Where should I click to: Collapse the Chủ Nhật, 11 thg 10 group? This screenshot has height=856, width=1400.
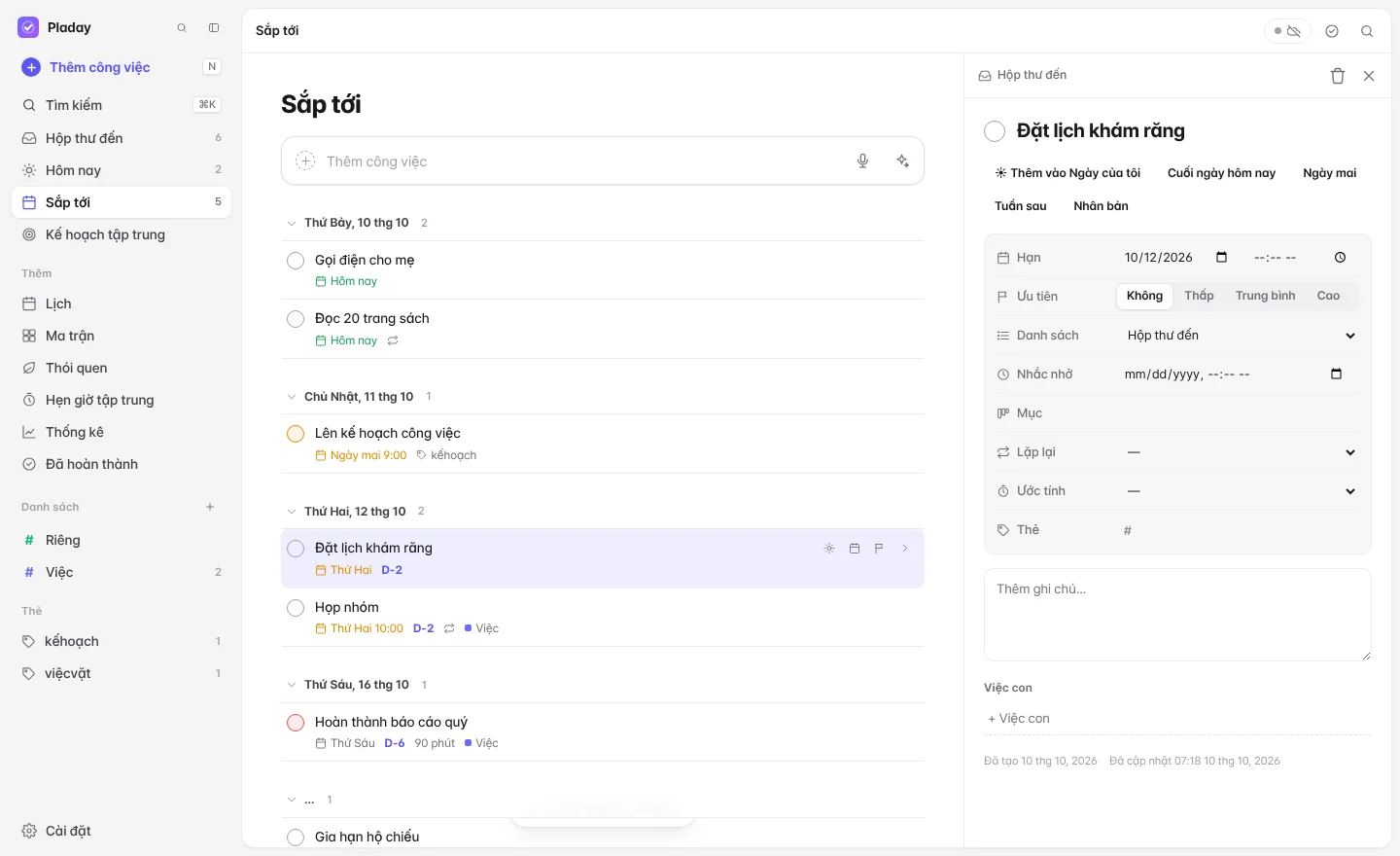click(x=291, y=397)
